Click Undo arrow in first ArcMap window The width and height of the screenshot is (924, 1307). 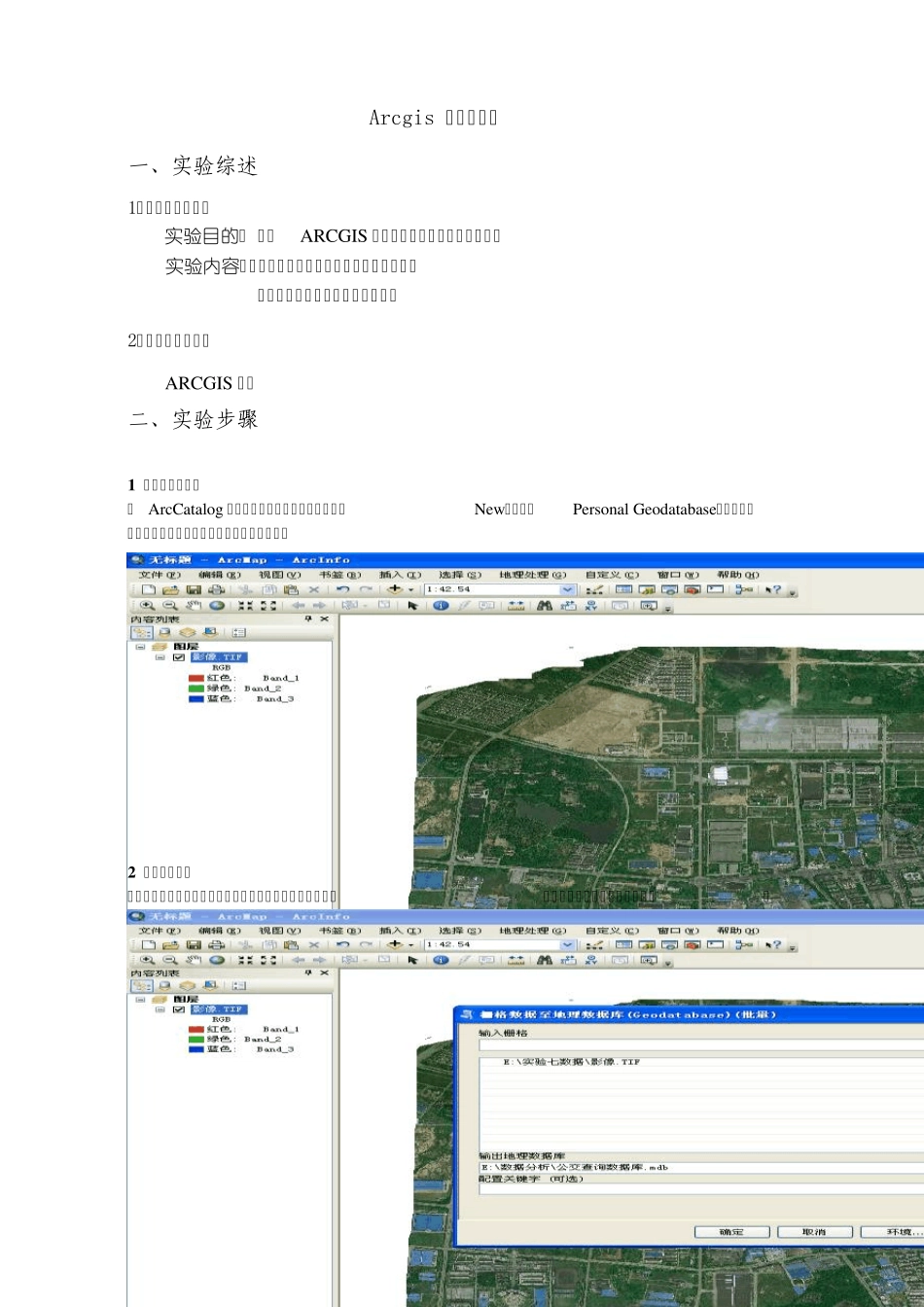[x=342, y=589]
